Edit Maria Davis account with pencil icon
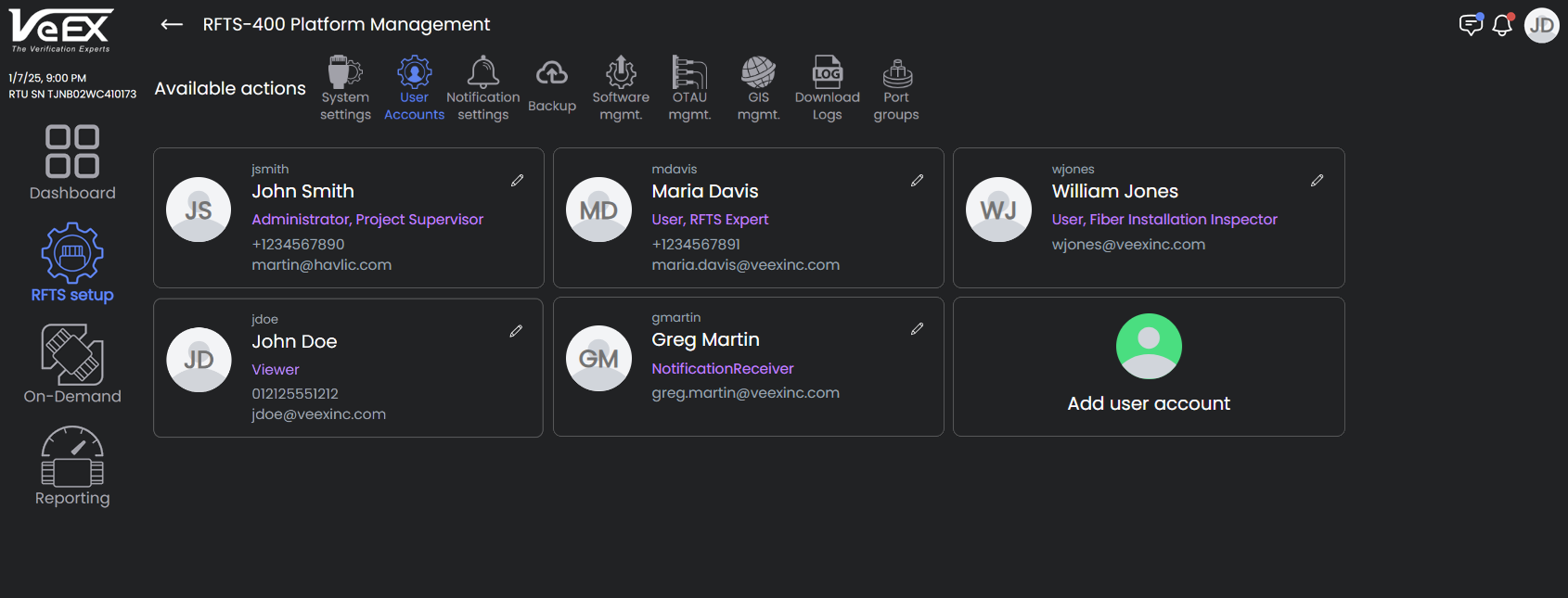The width and height of the screenshot is (1568, 598). click(x=917, y=181)
